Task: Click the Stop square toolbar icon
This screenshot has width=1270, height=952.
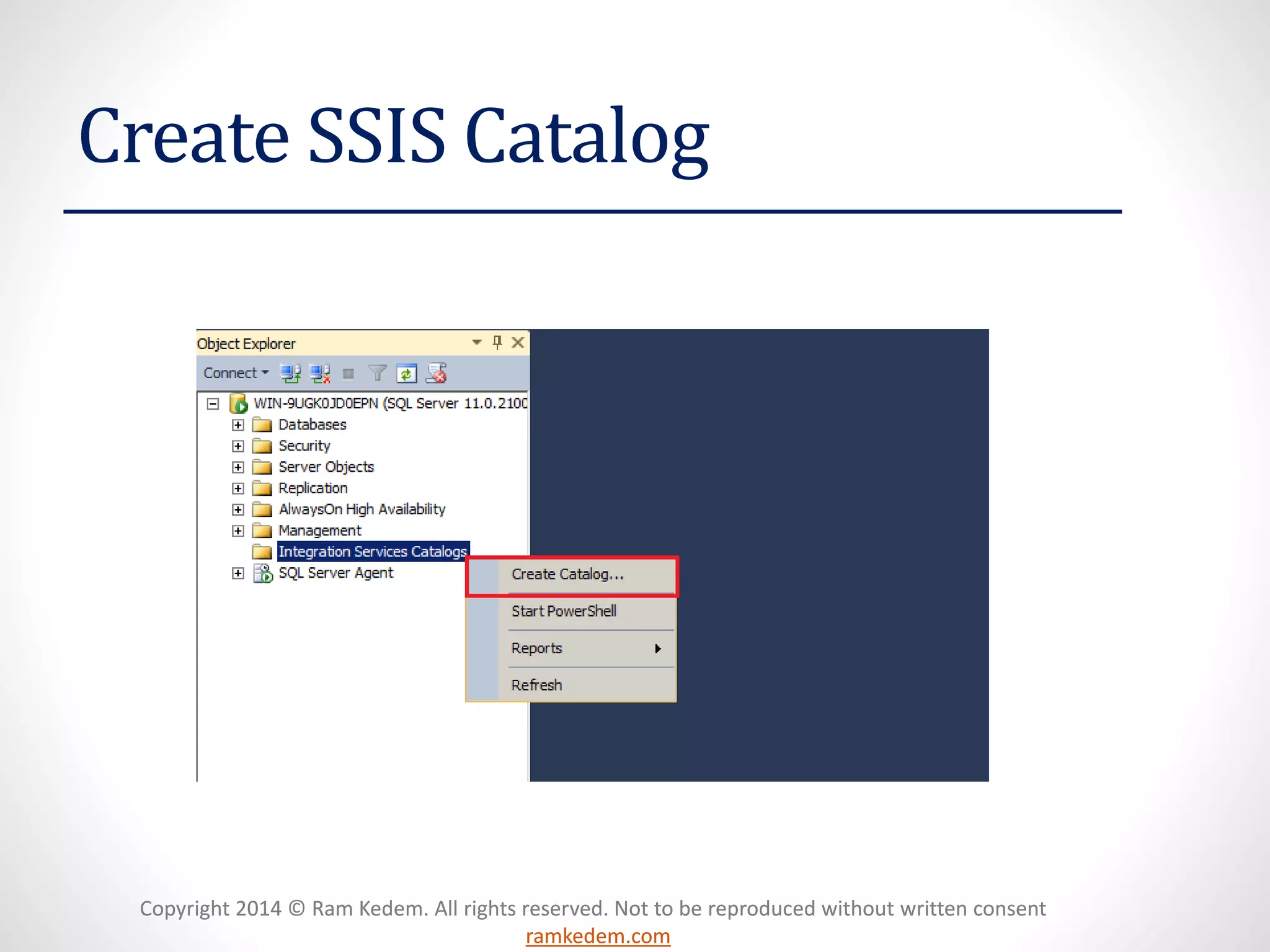Action: [349, 374]
